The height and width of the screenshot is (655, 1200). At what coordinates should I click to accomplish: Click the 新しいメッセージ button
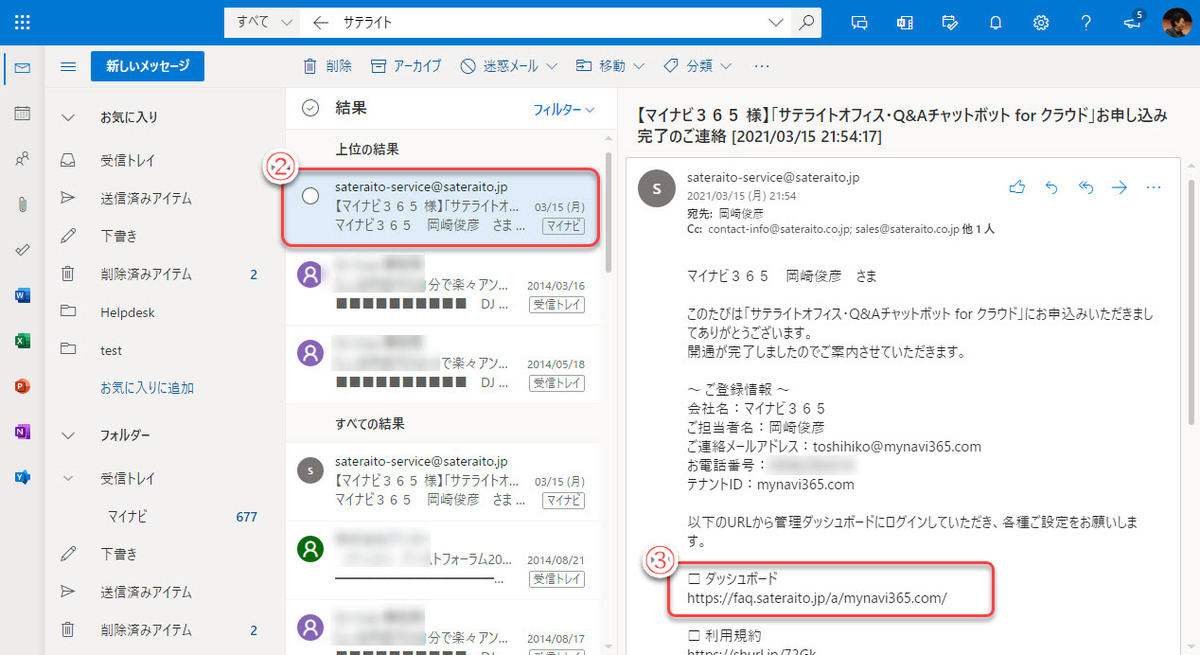point(147,66)
